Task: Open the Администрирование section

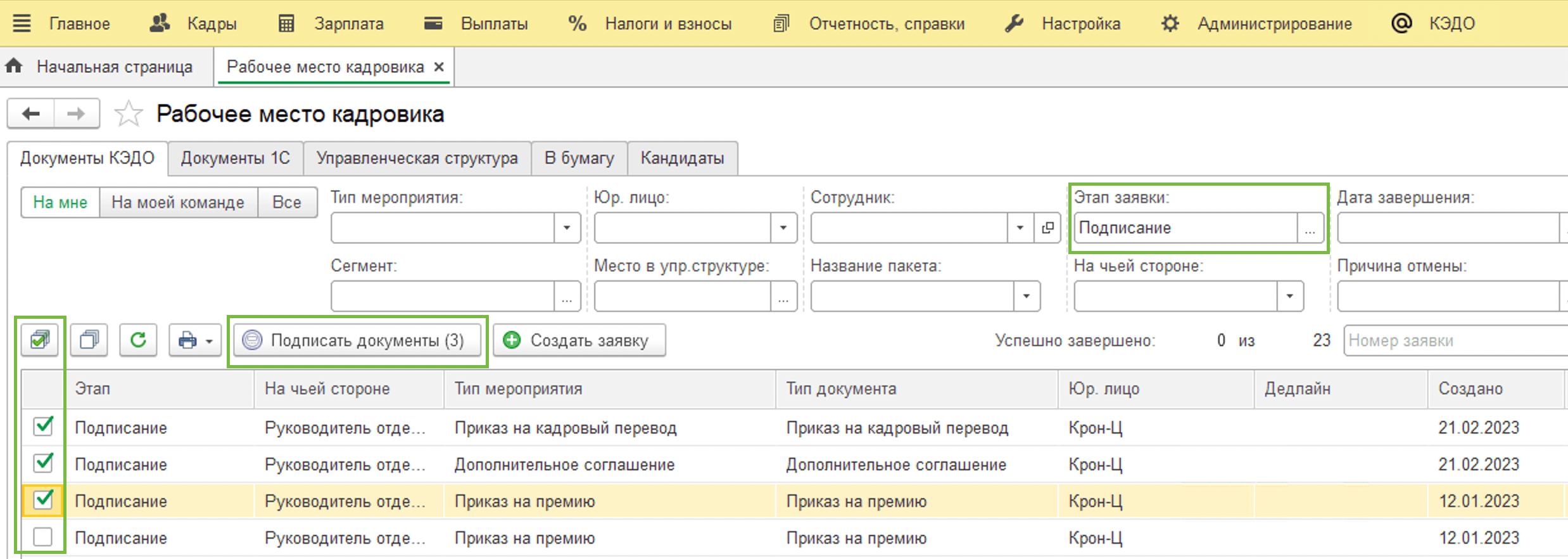Action: (1256, 23)
